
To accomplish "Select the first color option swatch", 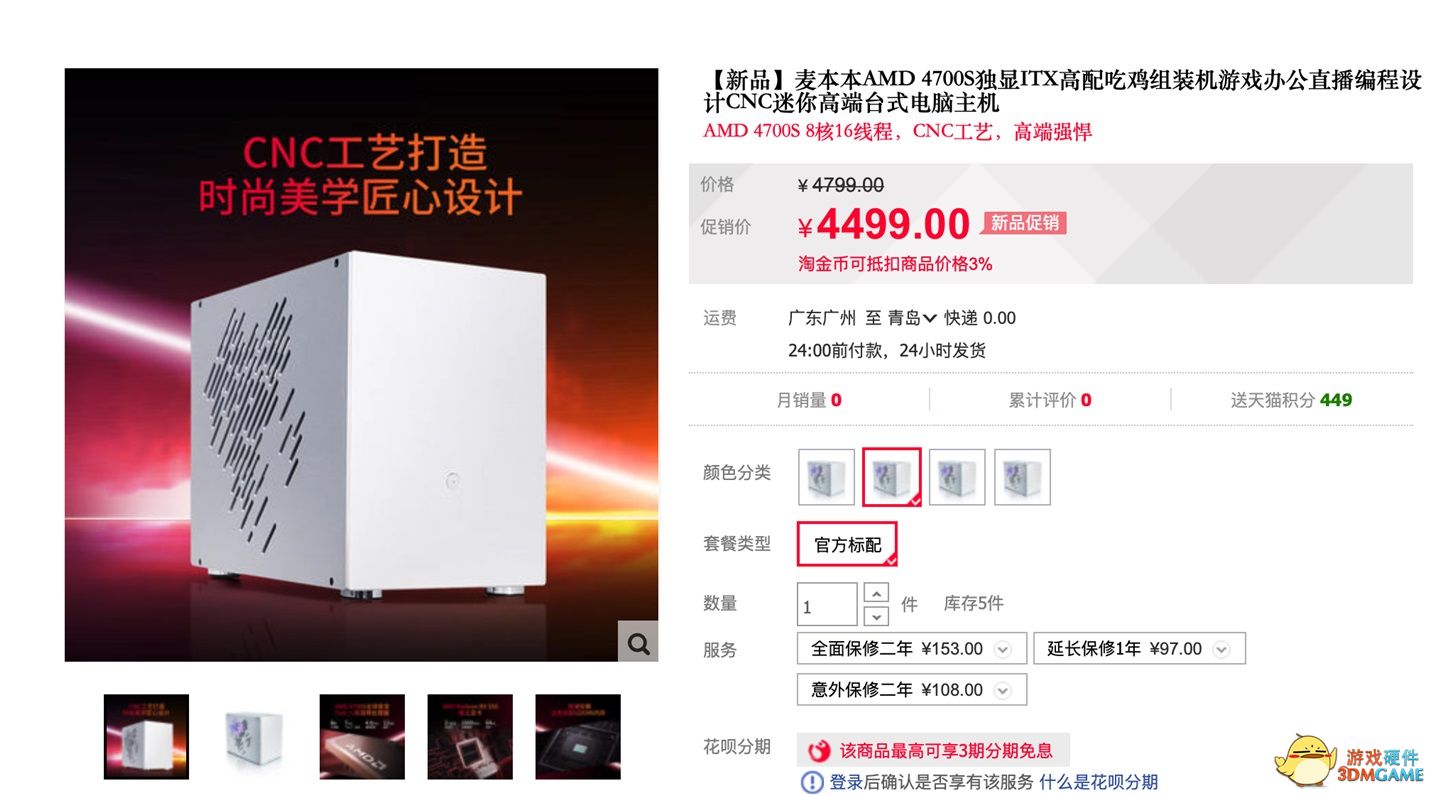I will click(x=826, y=477).
